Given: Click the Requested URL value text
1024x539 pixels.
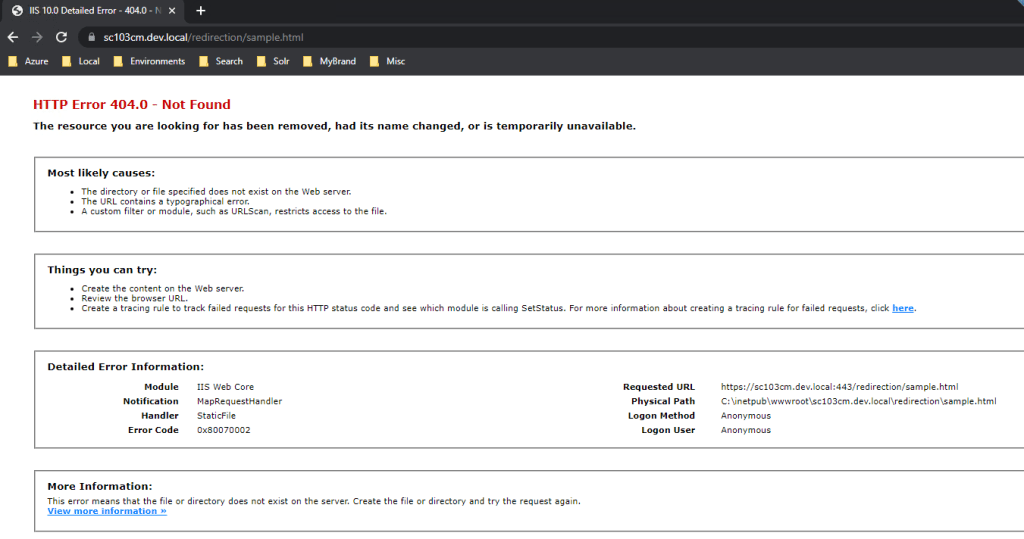Looking at the screenshot, I should click(839, 386).
